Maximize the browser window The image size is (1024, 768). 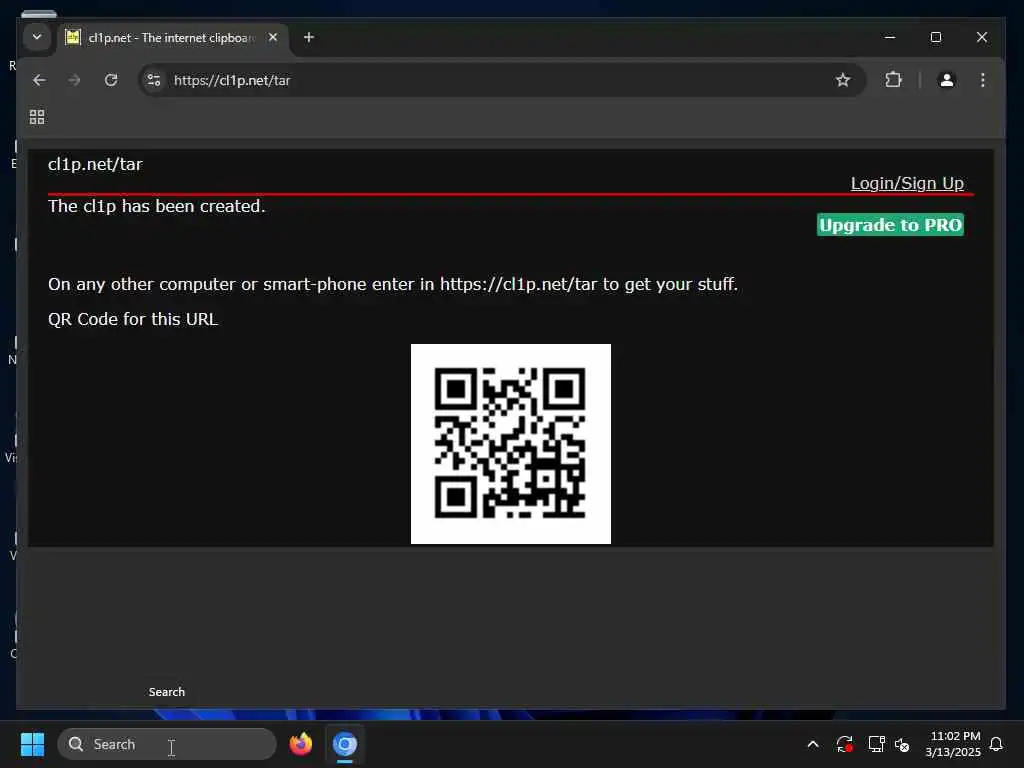click(x=936, y=37)
